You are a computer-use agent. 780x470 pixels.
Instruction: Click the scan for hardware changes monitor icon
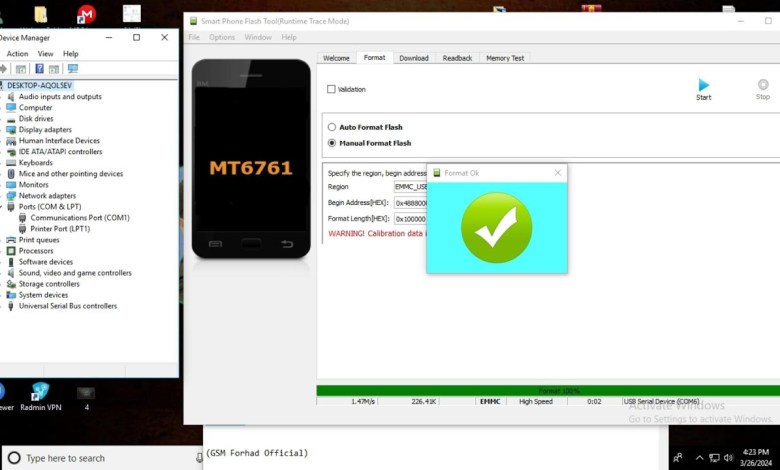coord(72,69)
